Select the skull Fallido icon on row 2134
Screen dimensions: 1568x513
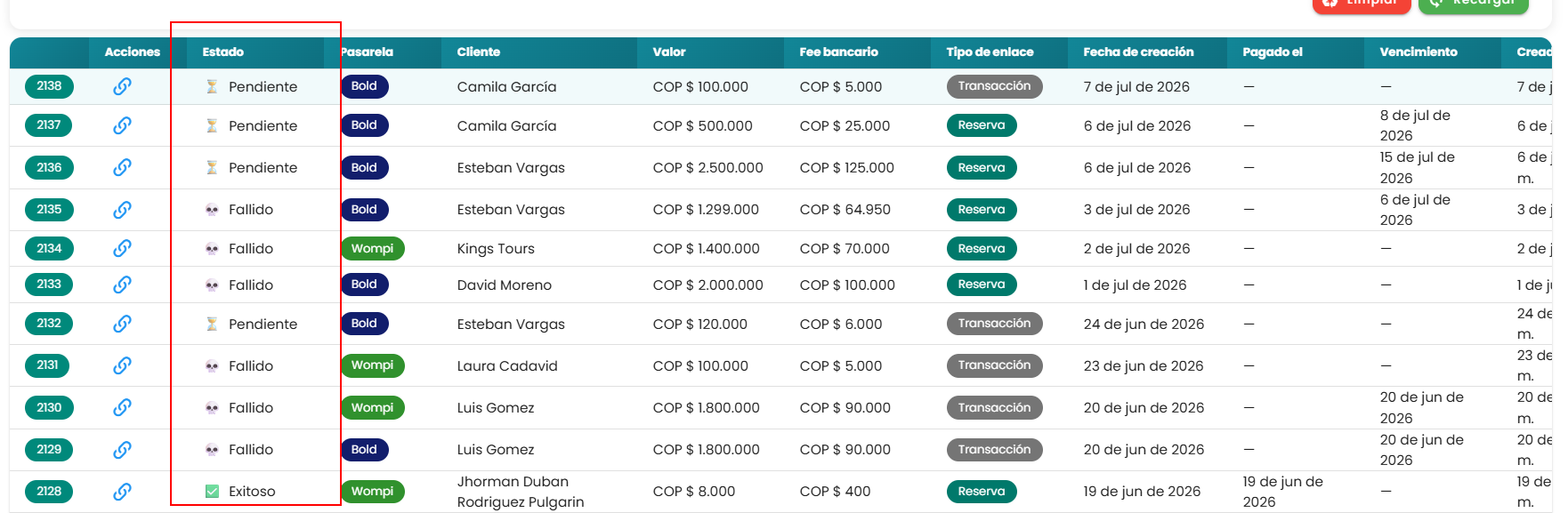pos(212,249)
